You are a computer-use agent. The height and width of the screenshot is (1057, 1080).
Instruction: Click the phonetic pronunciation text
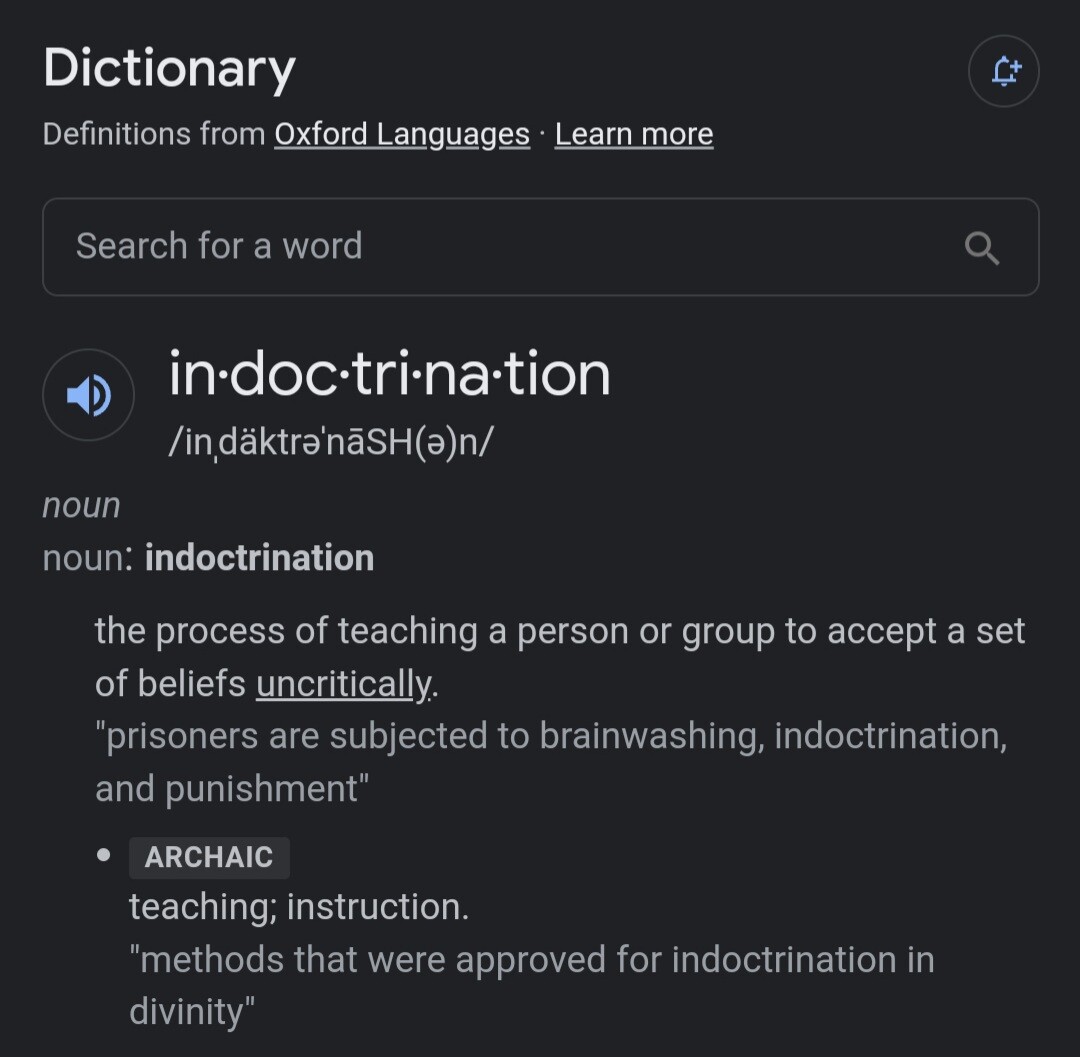tap(331, 441)
